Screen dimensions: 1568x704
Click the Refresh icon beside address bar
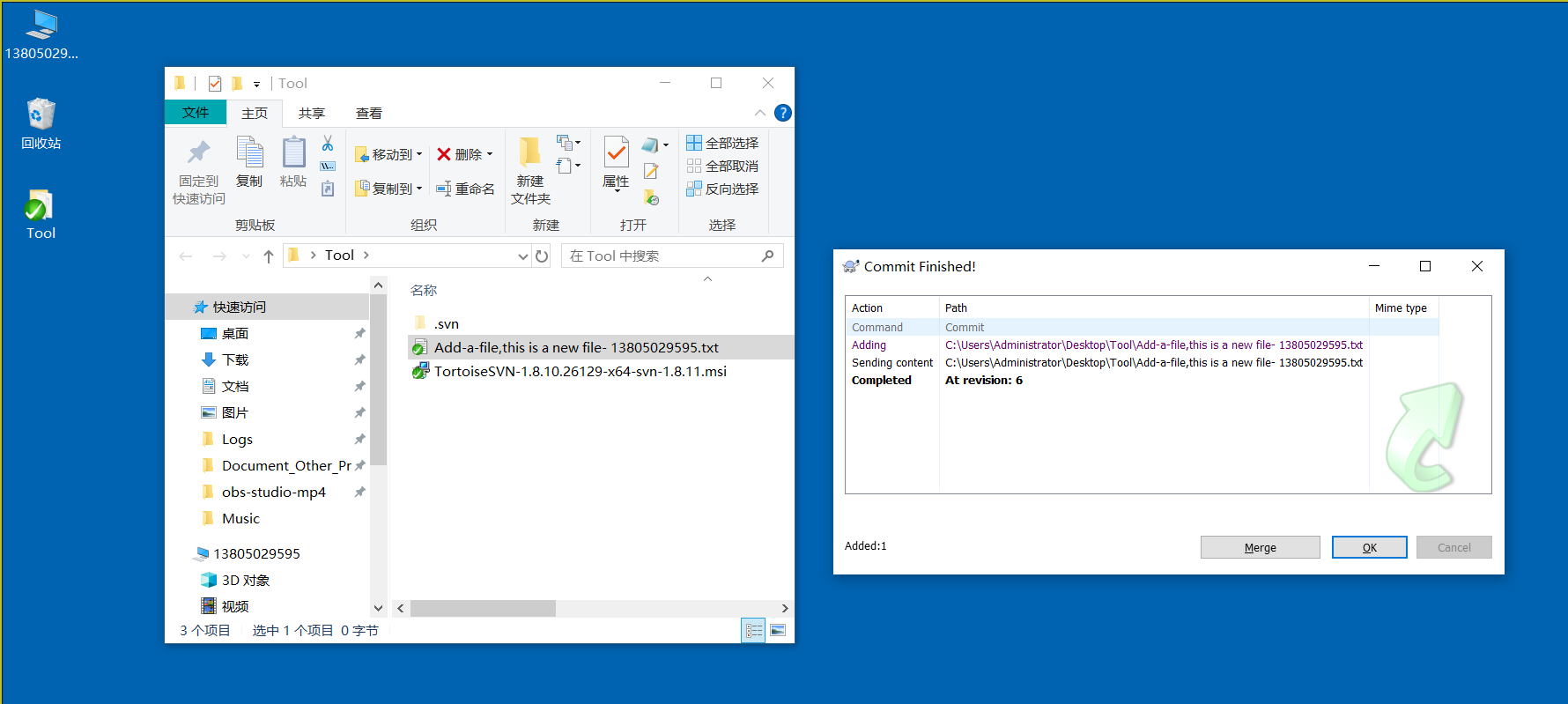pyautogui.click(x=542, y=256)
